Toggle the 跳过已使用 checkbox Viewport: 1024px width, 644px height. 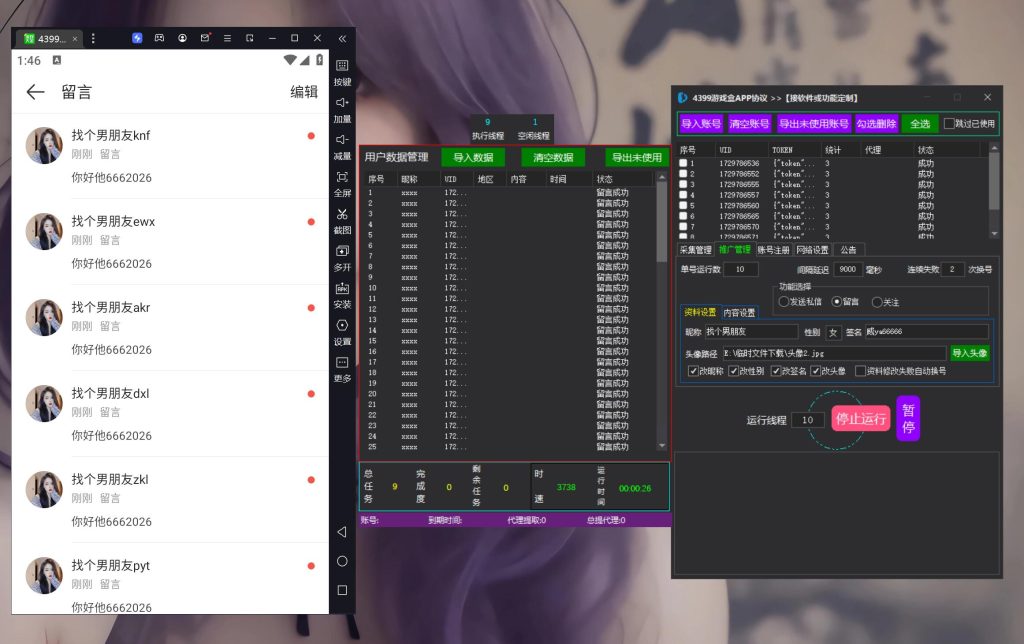(x=949, y=123)
